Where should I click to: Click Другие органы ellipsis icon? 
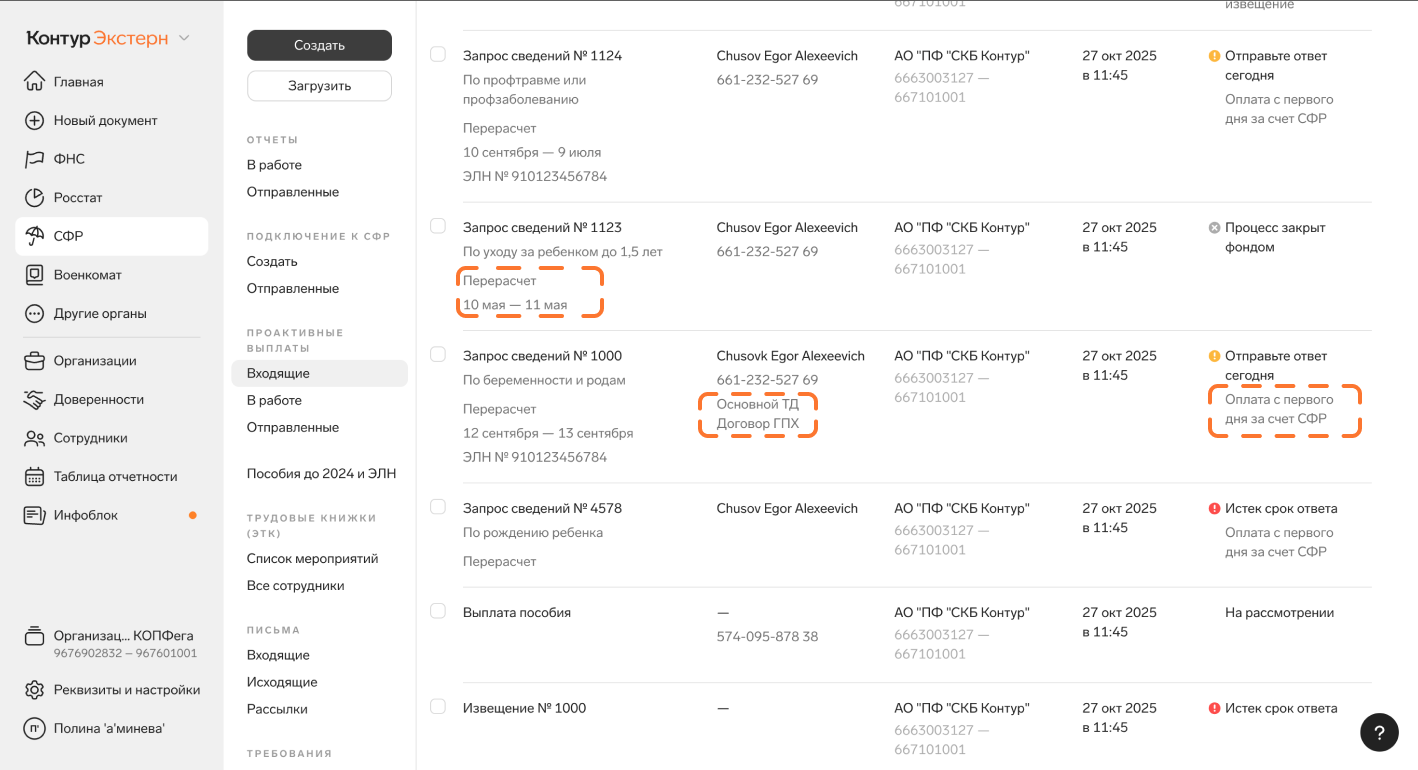[x=35, y=314]
